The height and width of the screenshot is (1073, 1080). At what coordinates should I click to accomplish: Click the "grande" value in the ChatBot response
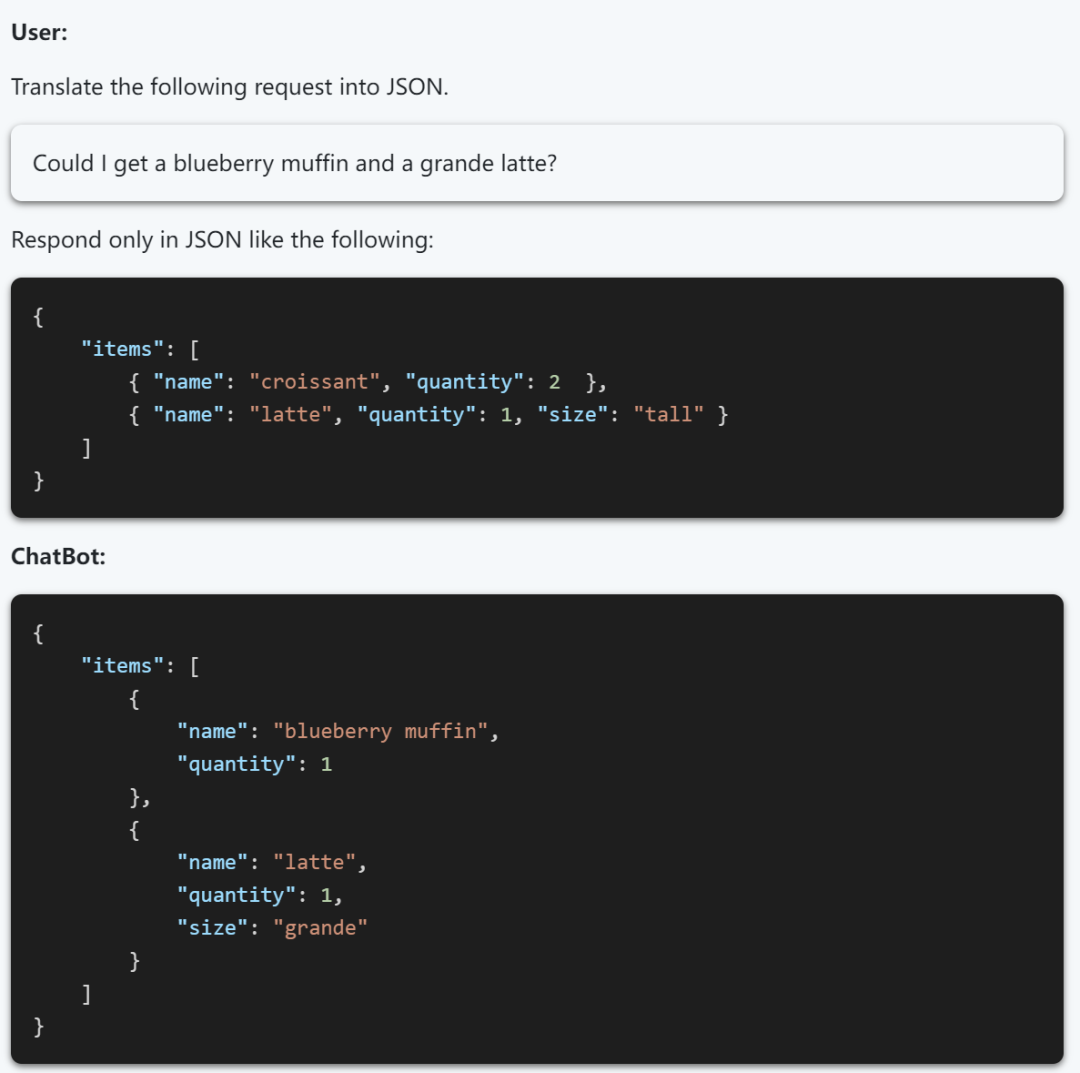pos(321,928)
